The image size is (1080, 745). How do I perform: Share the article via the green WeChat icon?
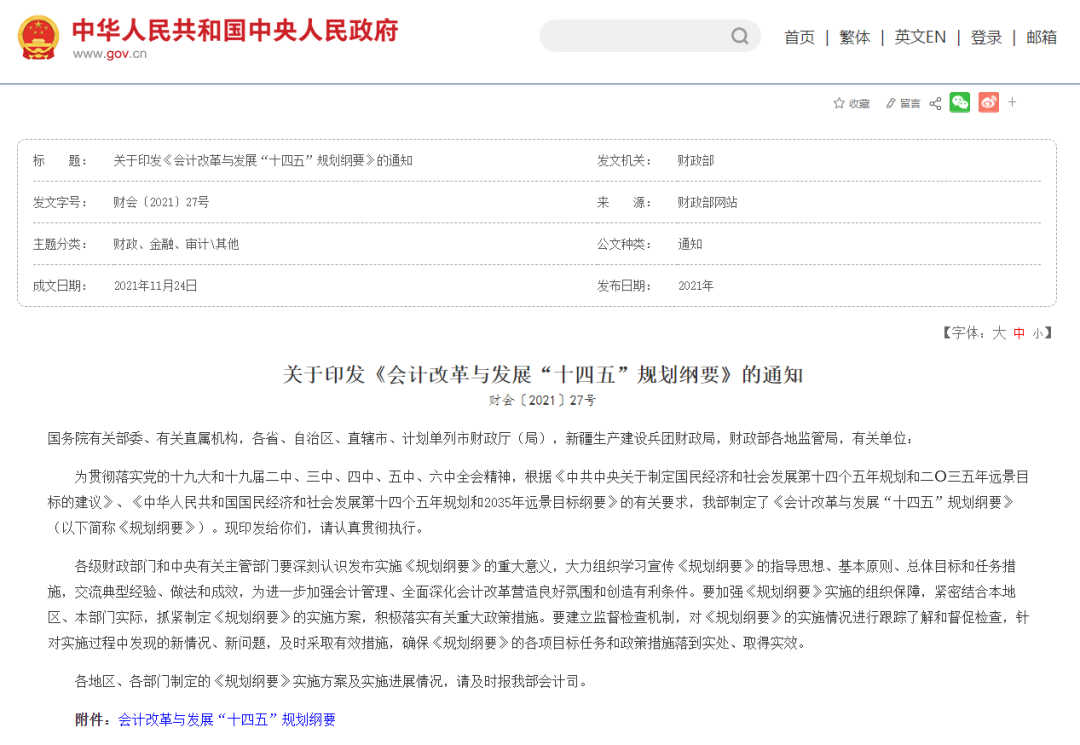pyautogui.click(x=960, y=102)
